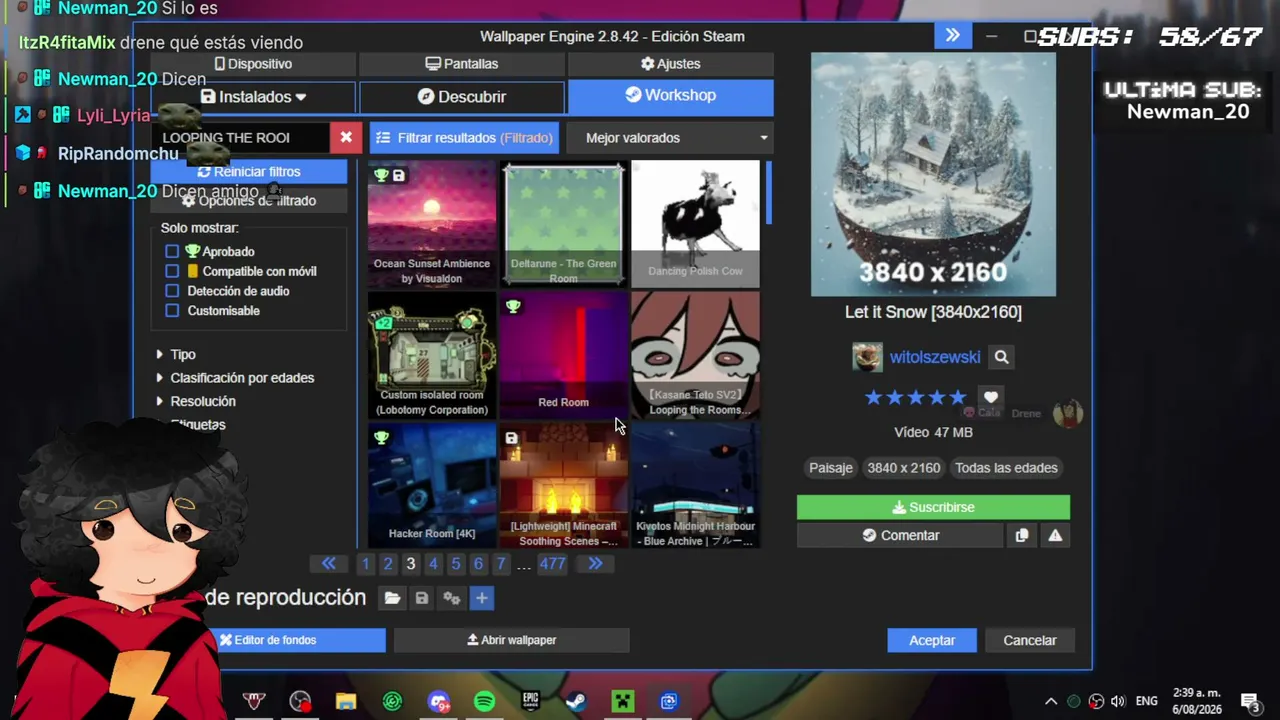Select the Red Room wallpaper thumbnail
1280x720 pixels.
[564, 355]
